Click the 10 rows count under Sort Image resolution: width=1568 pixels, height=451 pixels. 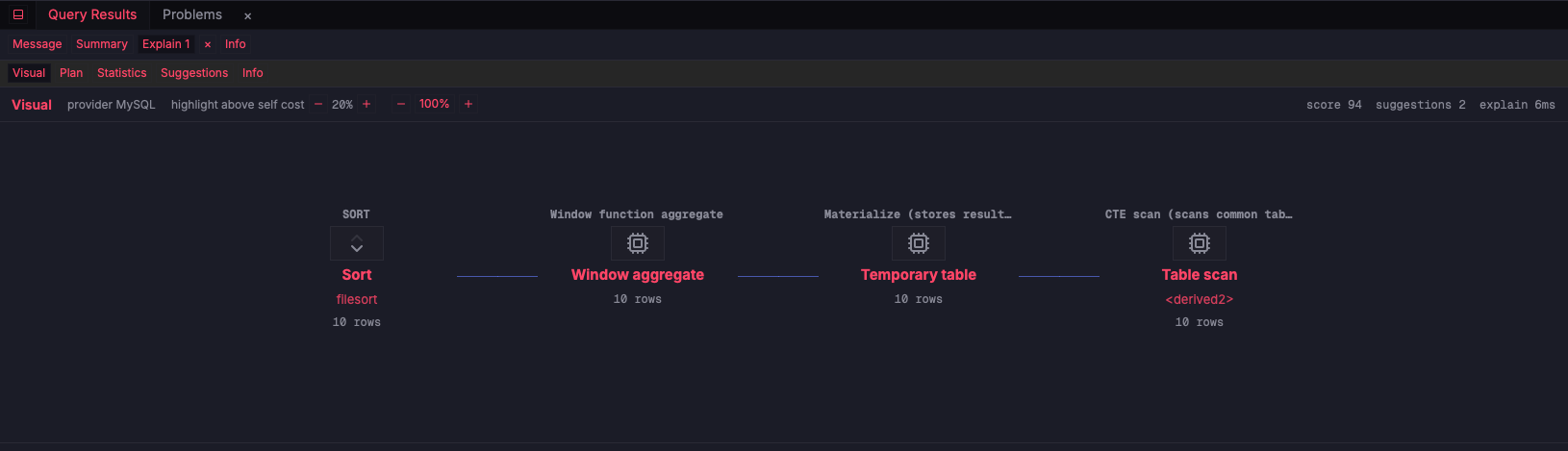click(357, 322)
